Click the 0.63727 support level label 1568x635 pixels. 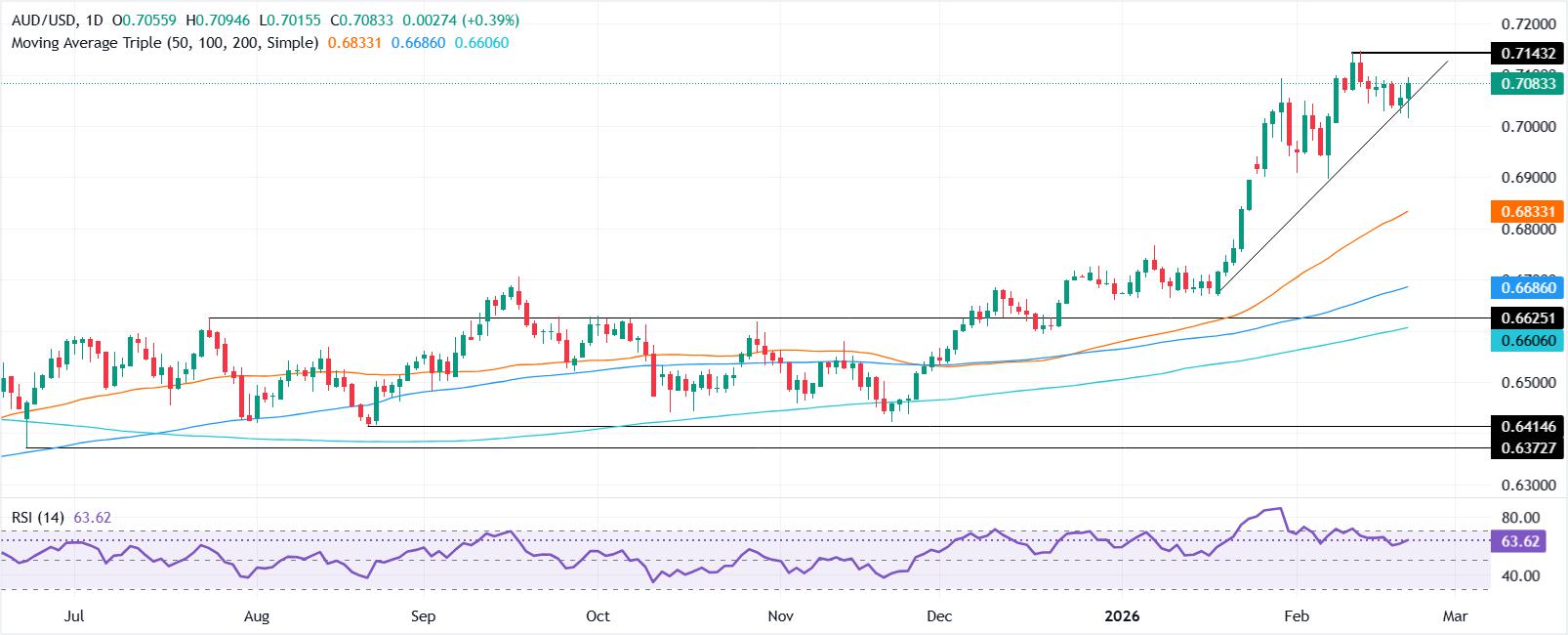point(1527,447)
